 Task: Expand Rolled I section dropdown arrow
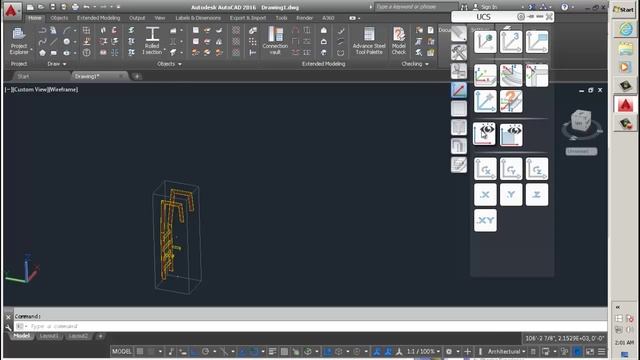[x=164, y=50]
